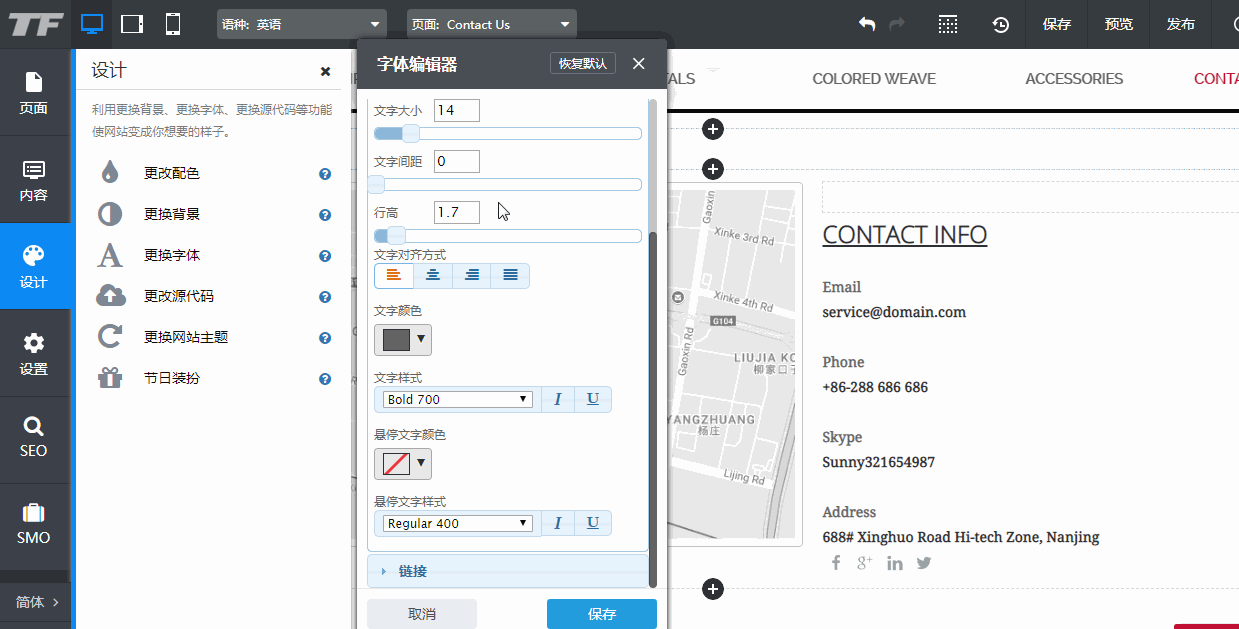
Task: Toggle the grid guidelines icon
Action: 947,24
